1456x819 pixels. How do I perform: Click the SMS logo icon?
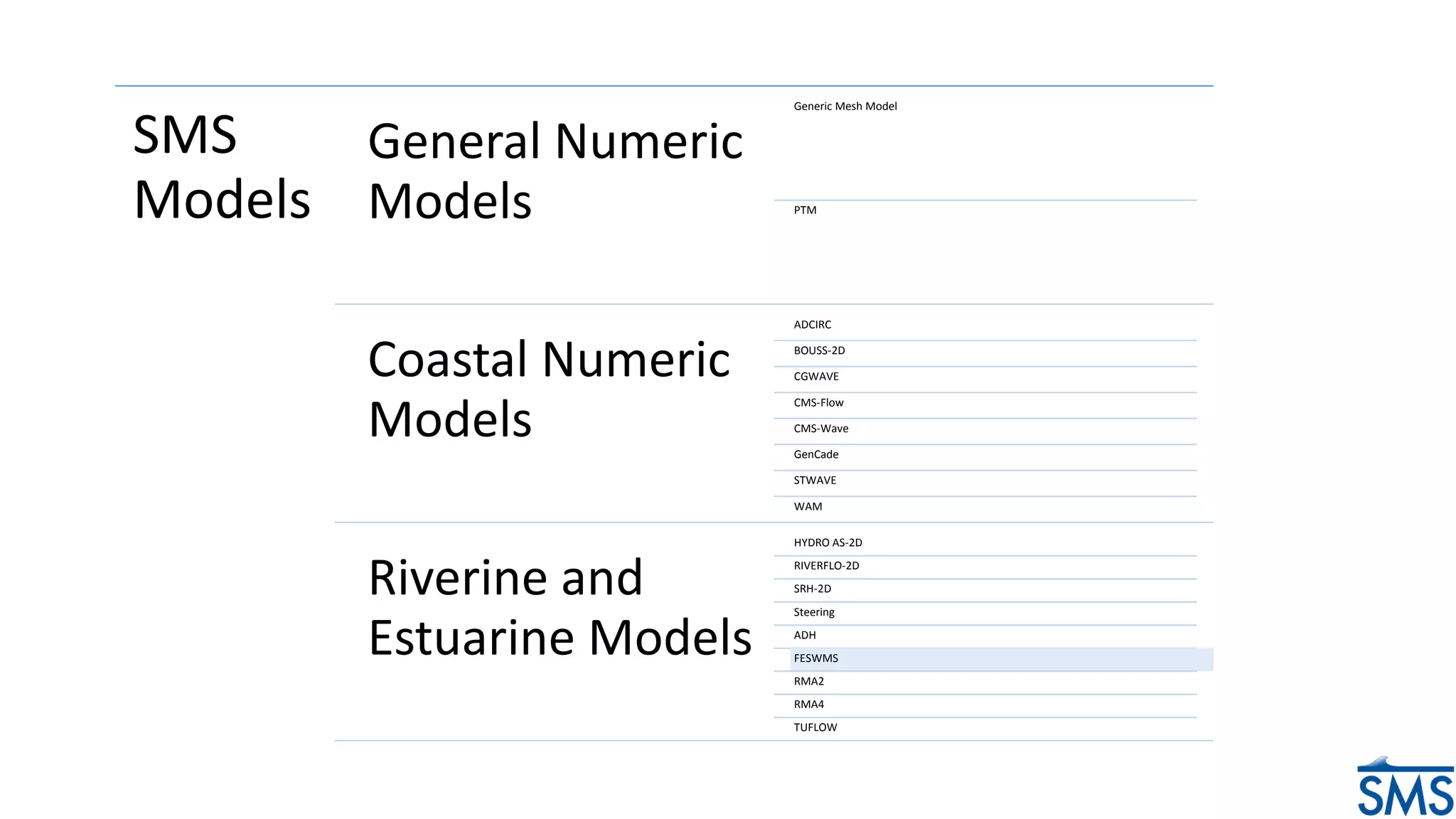tap(1404, 788)
